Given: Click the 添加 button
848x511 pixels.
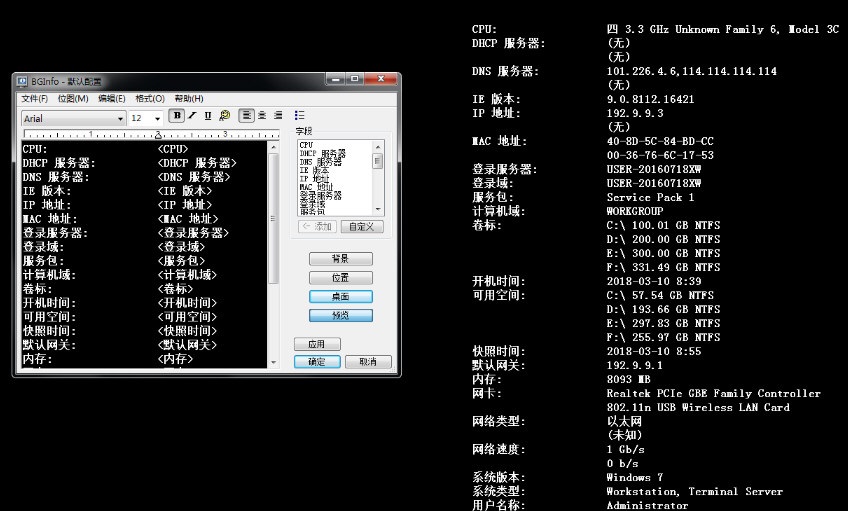Looking at the screenshot, I should coord(317,227).
